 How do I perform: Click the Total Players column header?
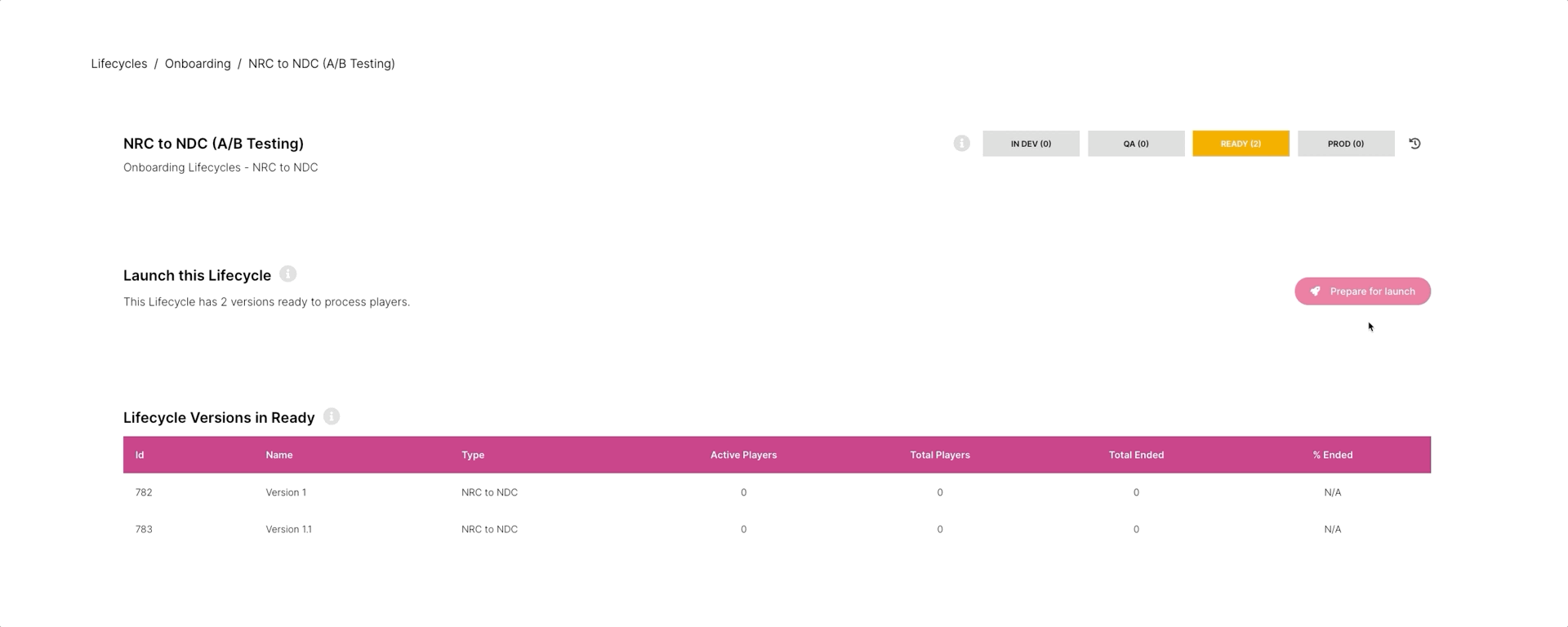[939, 455]
